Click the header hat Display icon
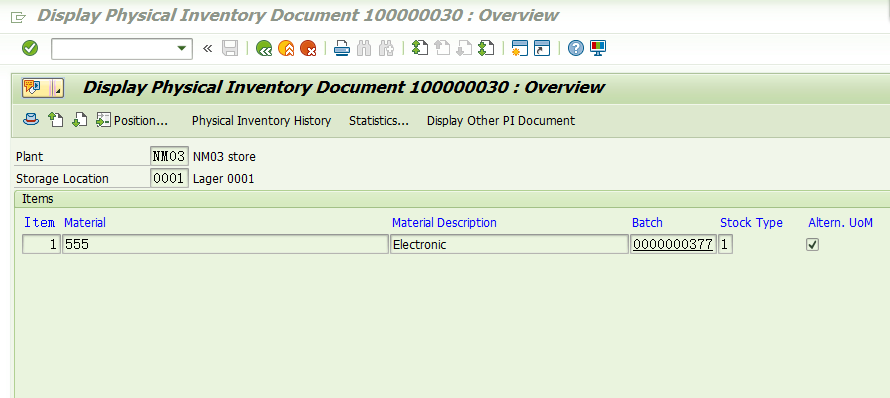Image resolution: width=890 pixels, height=398 pixels. (31, 120)
